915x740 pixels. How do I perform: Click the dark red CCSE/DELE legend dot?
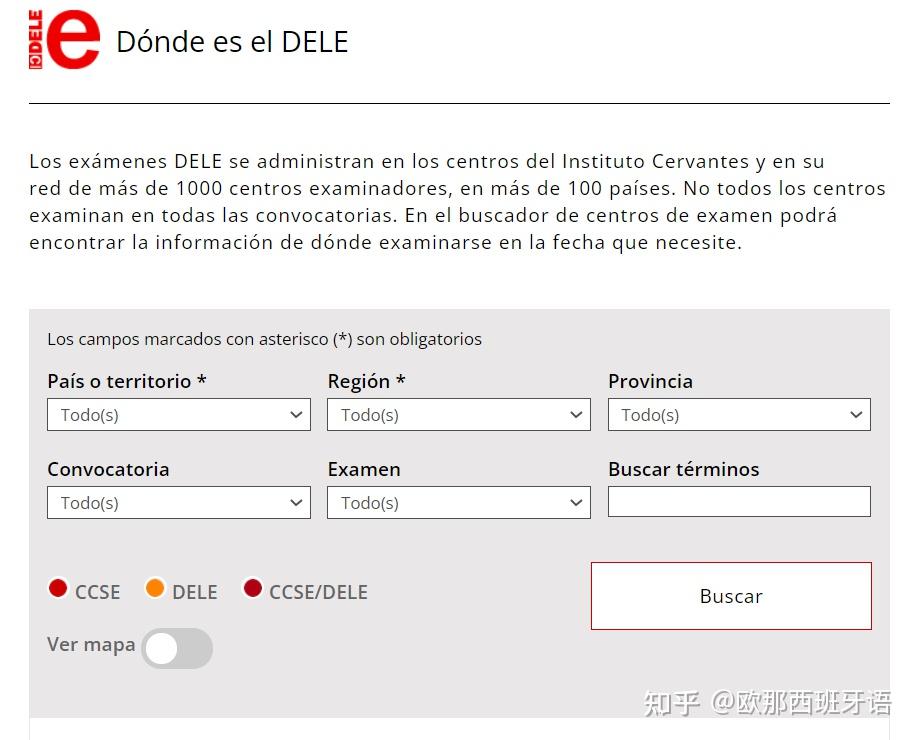tap(253, 588)
